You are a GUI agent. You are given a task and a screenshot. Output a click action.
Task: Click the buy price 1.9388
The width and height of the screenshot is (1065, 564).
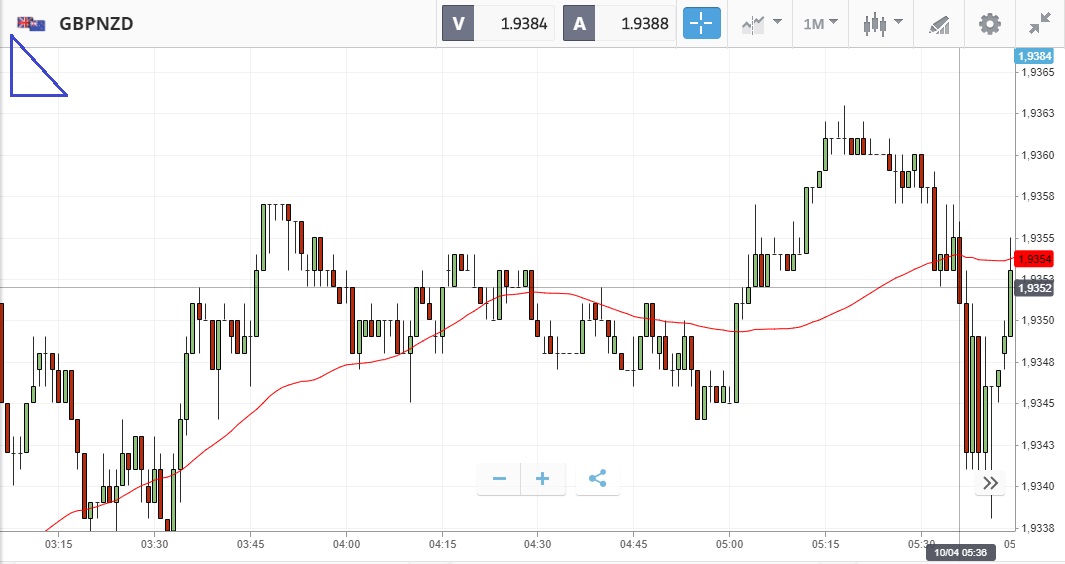[645, 24]
